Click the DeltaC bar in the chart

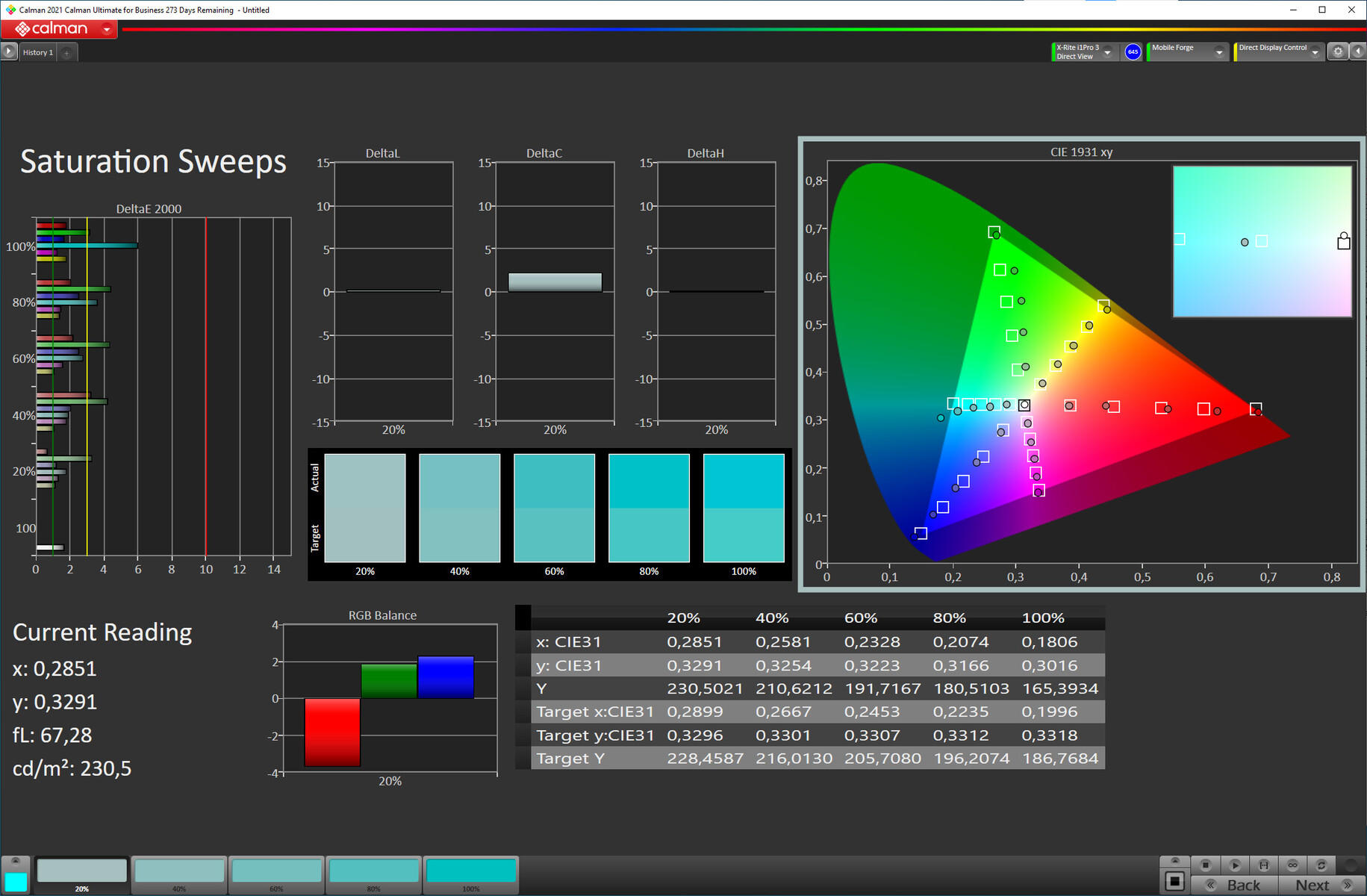click(x=555, y=282)
